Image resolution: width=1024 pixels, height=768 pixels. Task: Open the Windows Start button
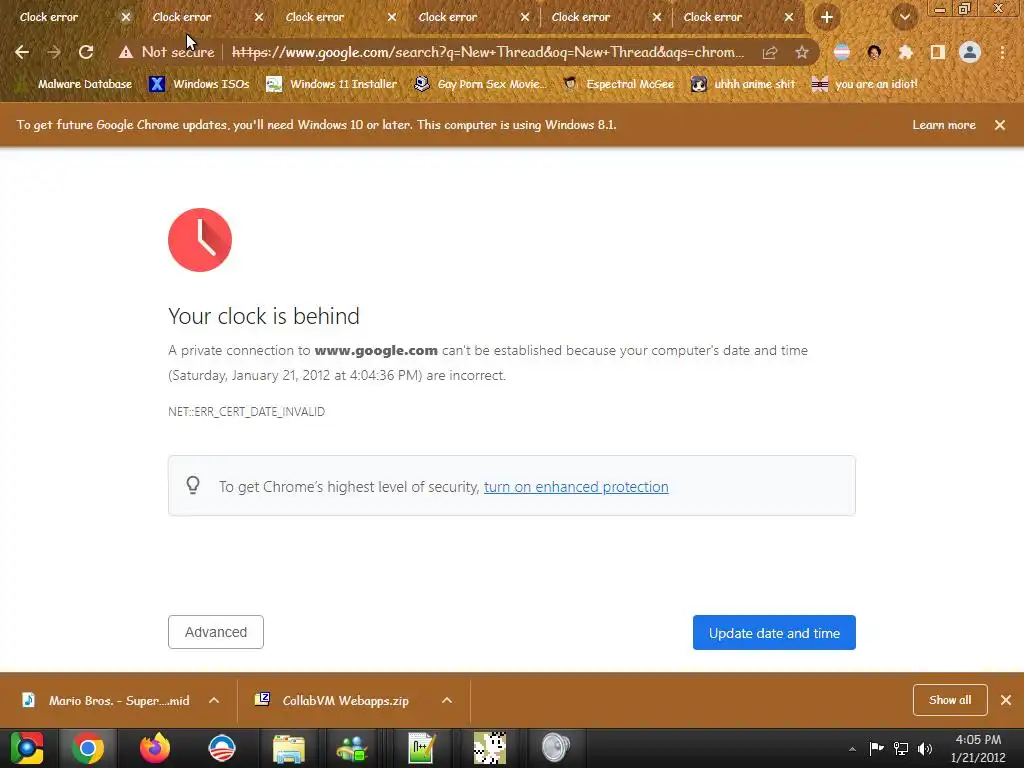point(27,748)
